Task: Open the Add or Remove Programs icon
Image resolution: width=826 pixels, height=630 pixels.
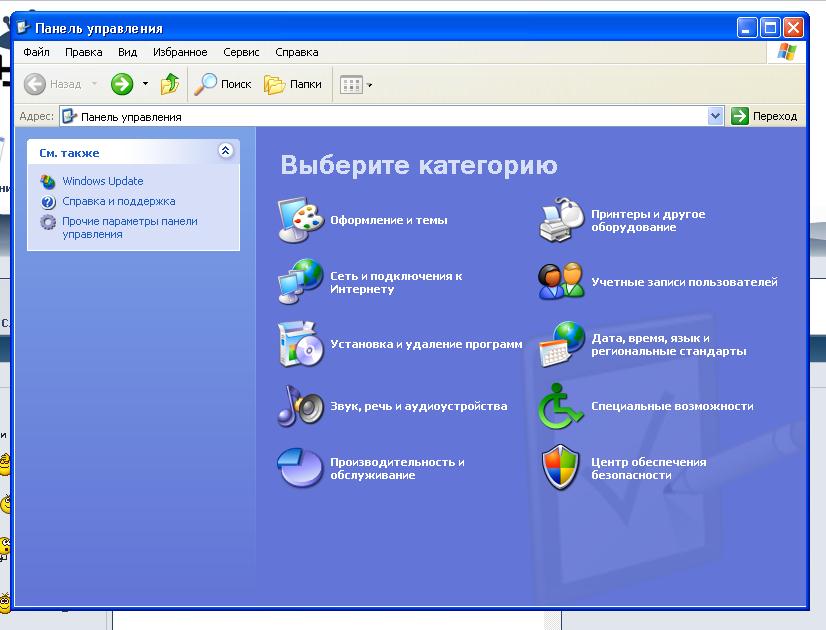Action: coord(300,344)
